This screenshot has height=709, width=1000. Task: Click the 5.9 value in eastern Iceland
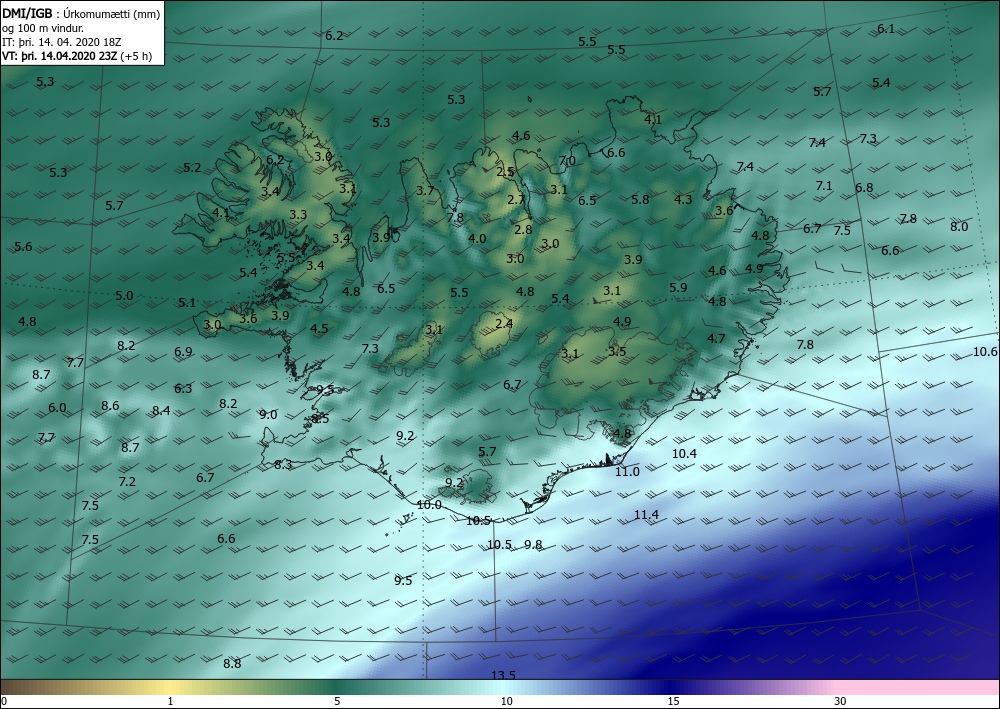click(x=679, y=288)
